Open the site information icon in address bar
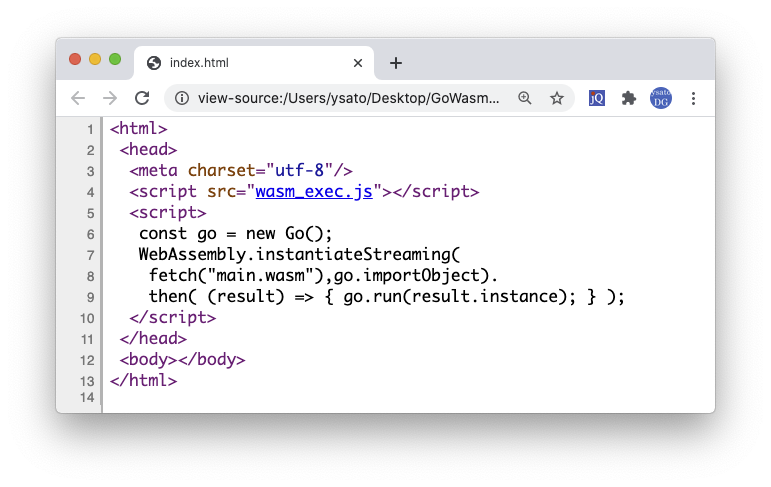Viewport: 771px width, 487px height. pos(181,98)
